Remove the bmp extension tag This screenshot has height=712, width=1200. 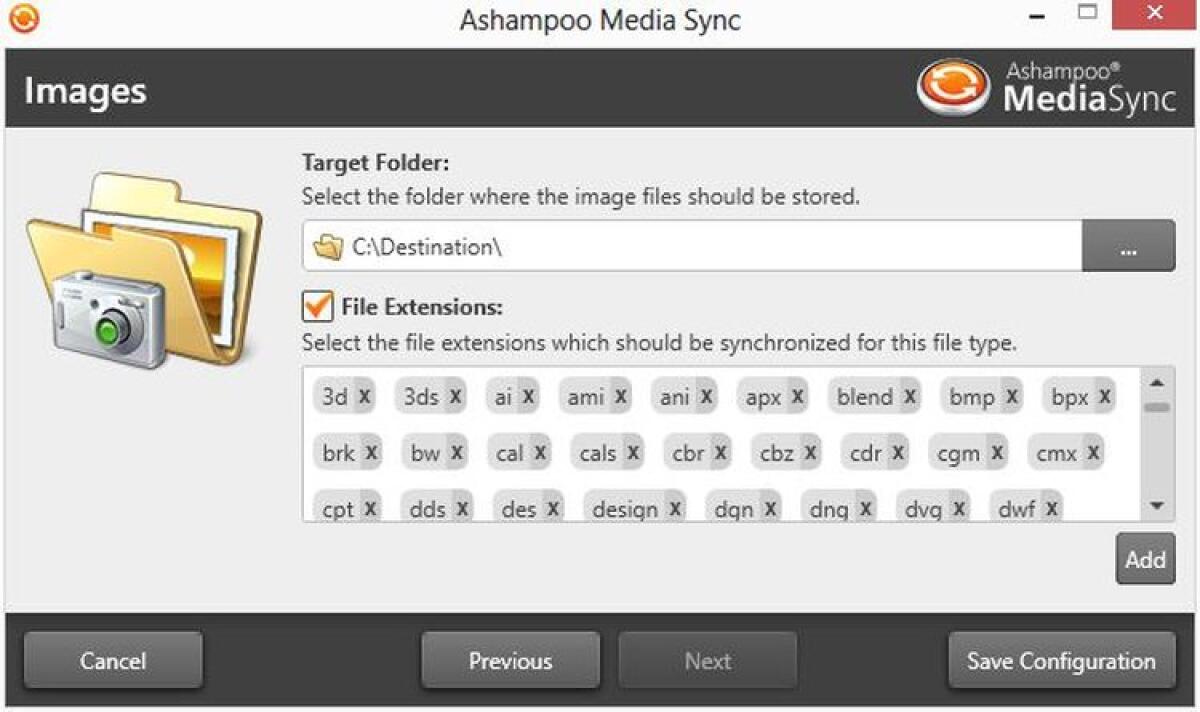click(x=1012, y=396)
